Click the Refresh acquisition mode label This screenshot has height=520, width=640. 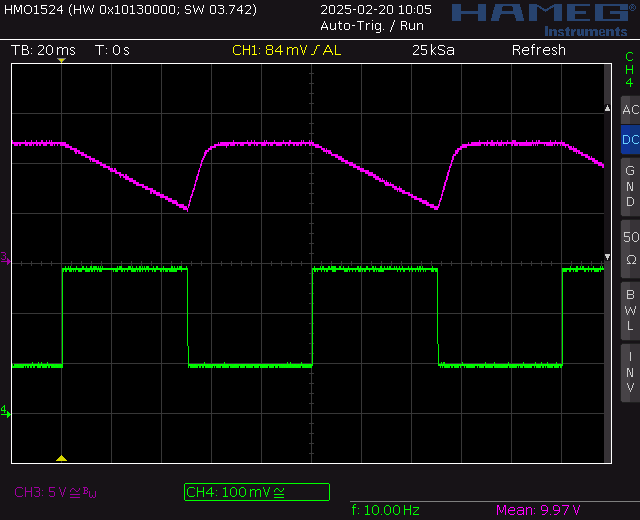click(x=538, y=50)
